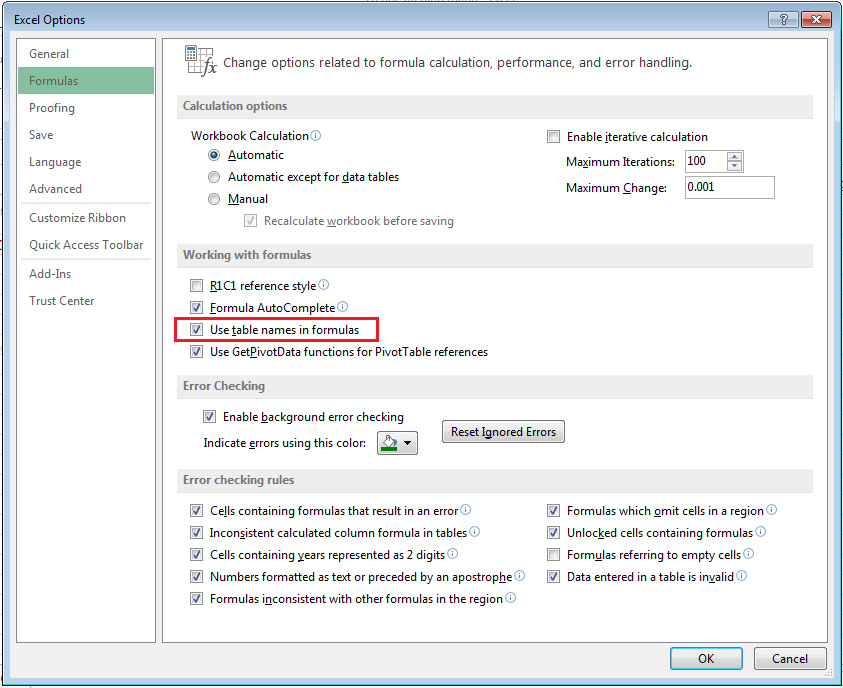Screen dimensions: 843x688
Task: Enable R1C1 reference style checkbox
Action: coord(196,286)
